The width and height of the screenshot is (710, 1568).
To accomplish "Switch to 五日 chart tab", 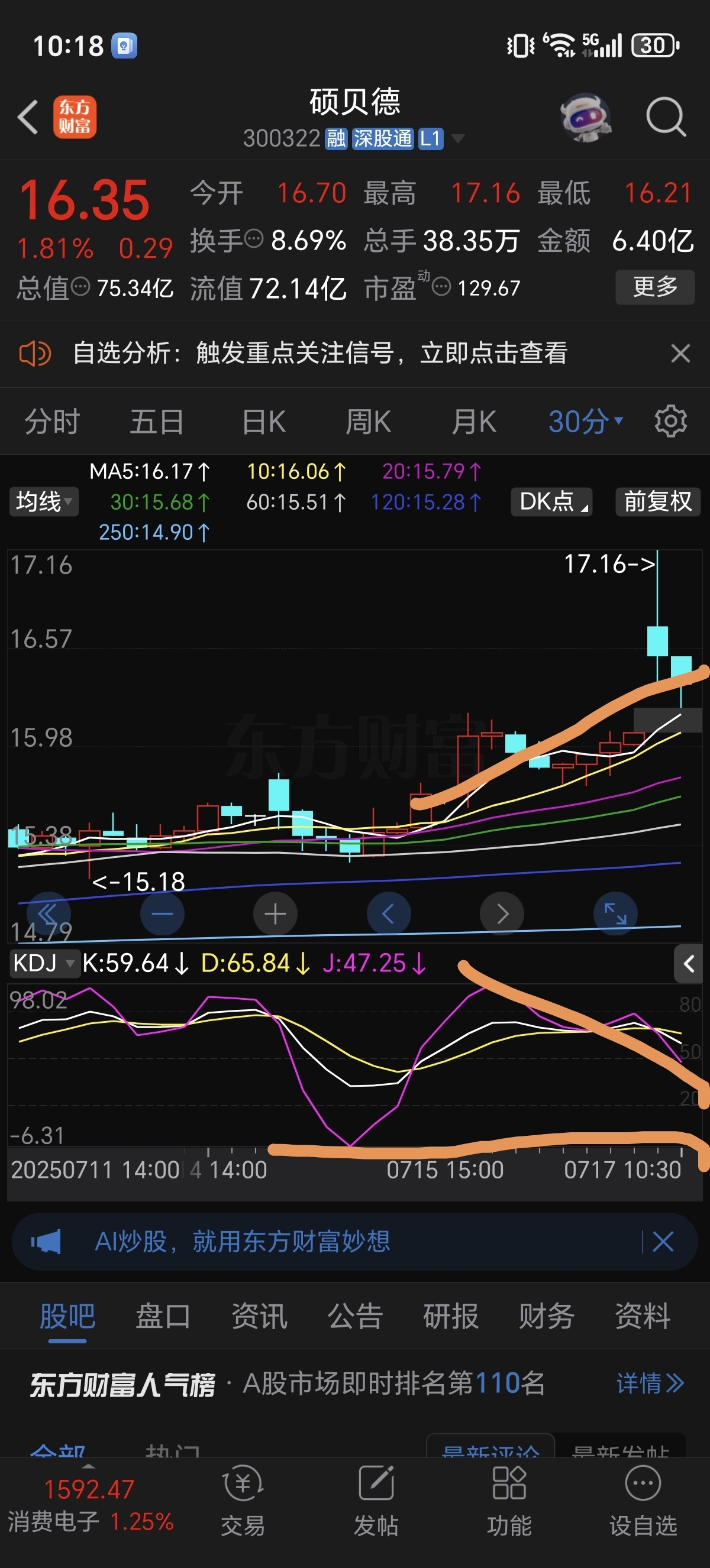I will (156, 421).
